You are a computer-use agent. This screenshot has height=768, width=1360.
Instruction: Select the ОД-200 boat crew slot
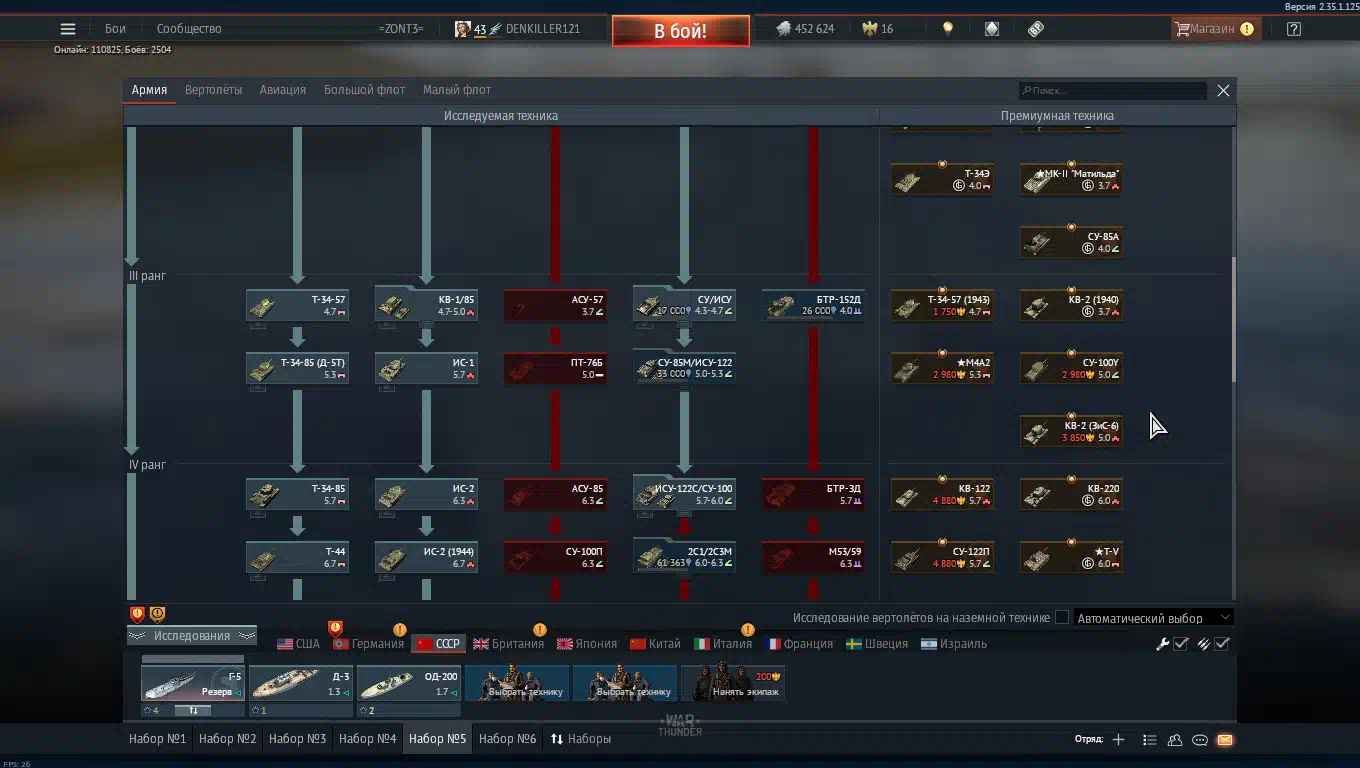(x=409, y=683)
